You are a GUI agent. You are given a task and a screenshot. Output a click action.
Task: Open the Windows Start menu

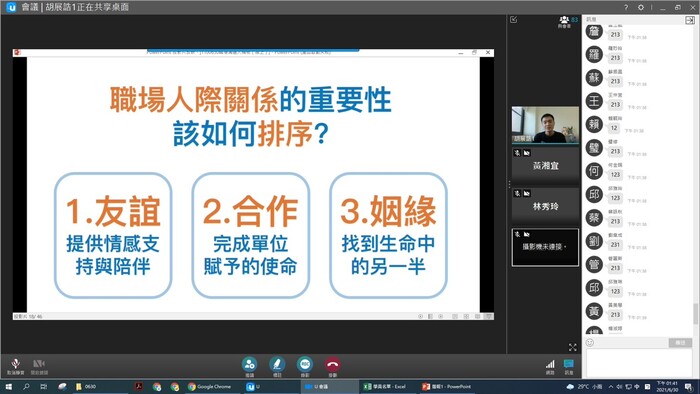(8, 386)
